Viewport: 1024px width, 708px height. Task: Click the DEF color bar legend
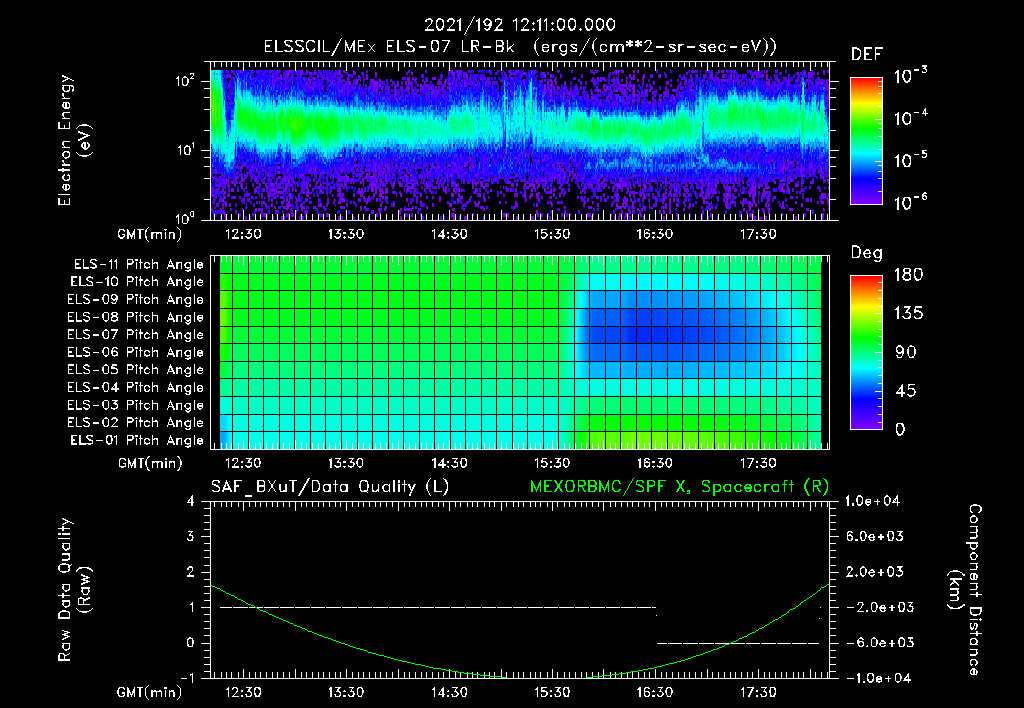(866, 141)
